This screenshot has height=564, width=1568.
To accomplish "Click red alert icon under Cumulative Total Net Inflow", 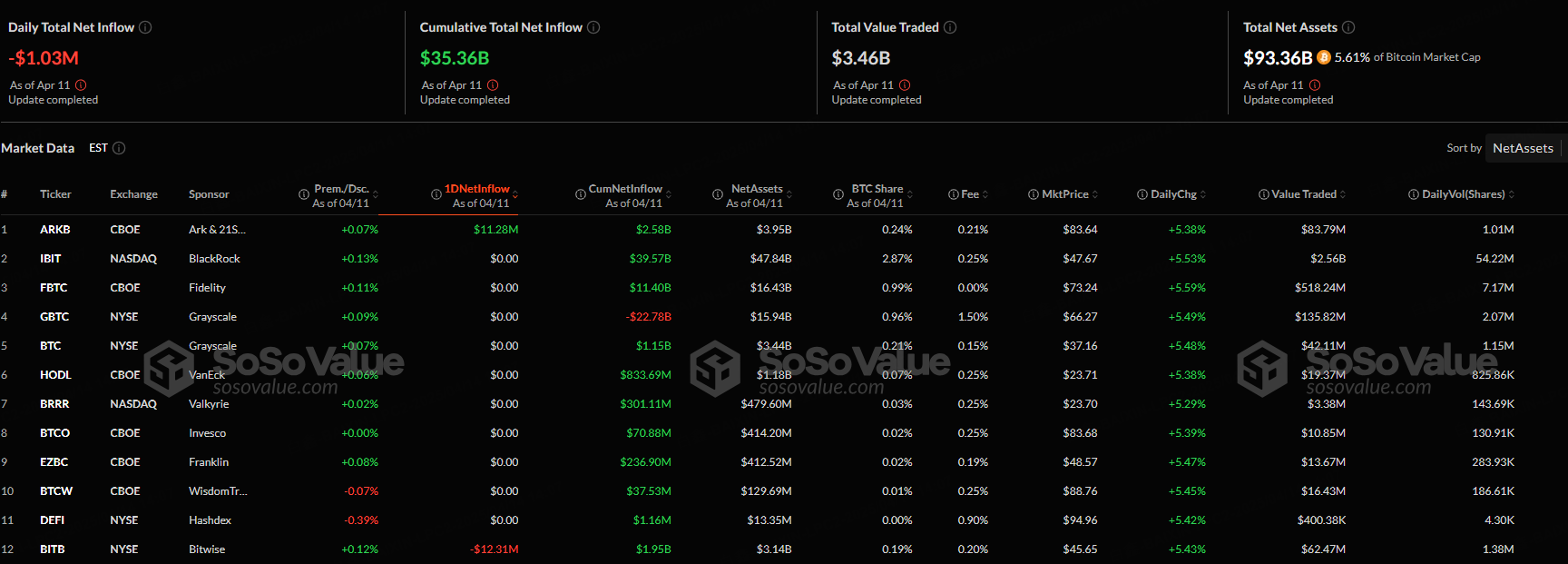I will point(493,85).
